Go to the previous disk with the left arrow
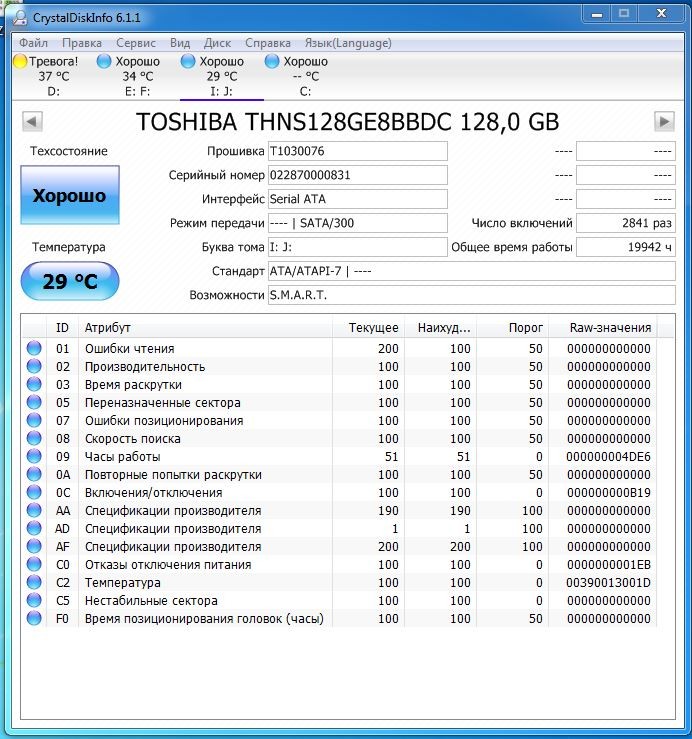The width and height of the screenshot is (692, 739). coord(33,122)
